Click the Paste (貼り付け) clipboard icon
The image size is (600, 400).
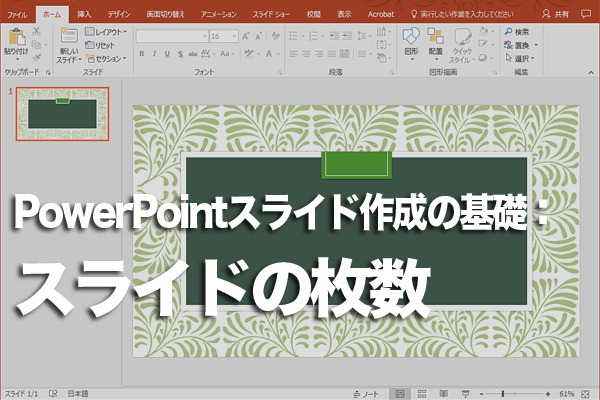pyautogui.click(x=17, y=38)
